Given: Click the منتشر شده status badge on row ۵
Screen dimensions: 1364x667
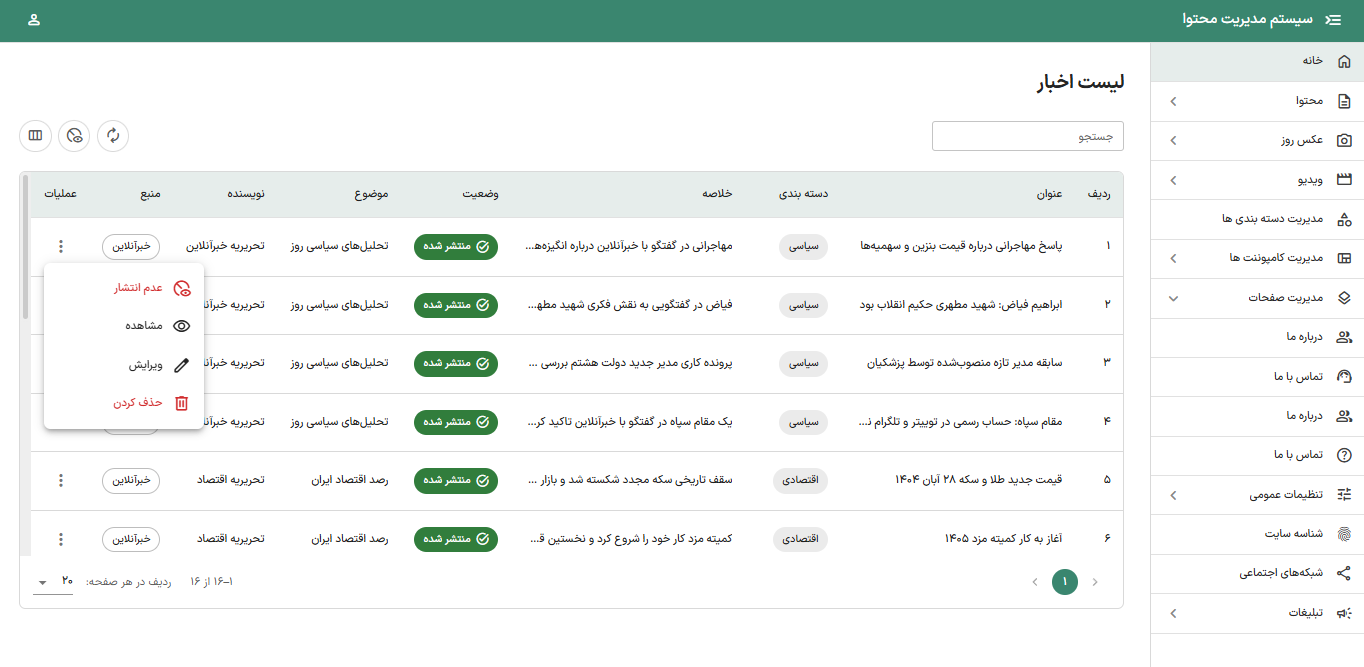Looking at the screenshot, I should click(456, 479).
